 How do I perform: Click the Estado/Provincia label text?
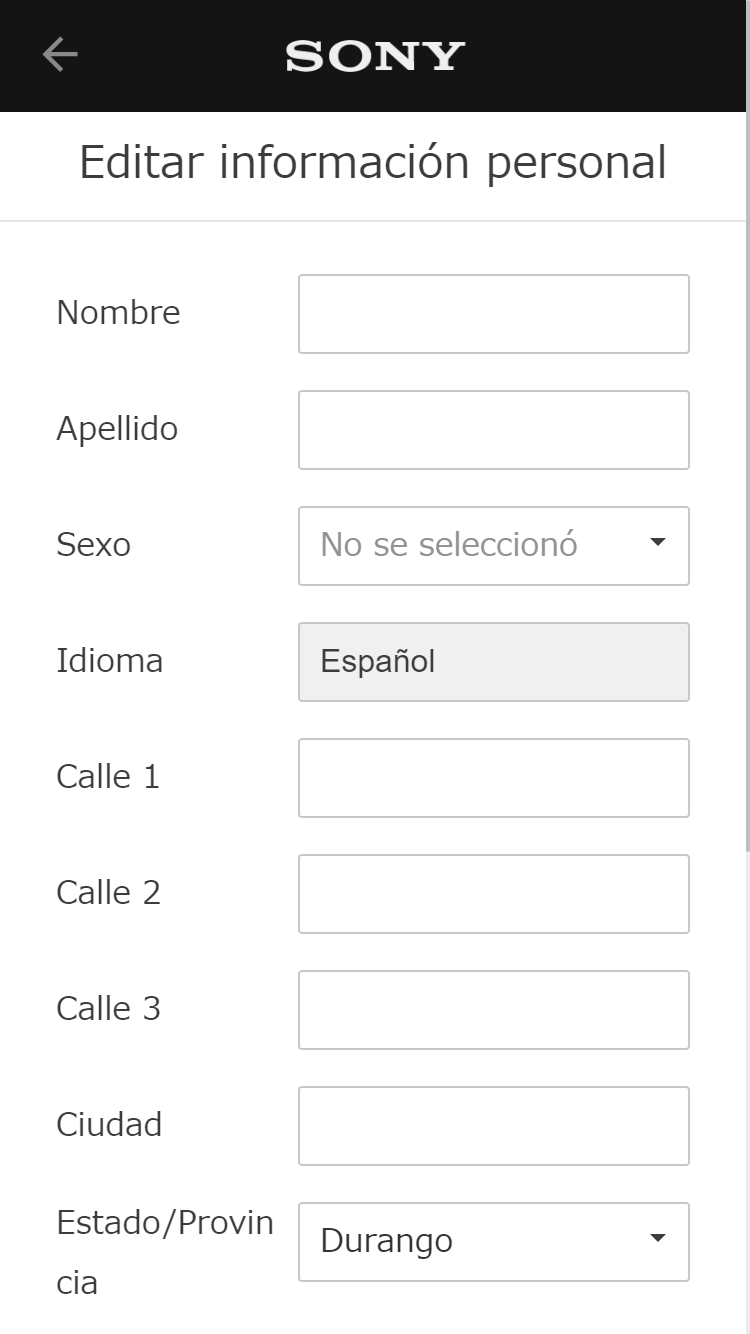point(165,1222)
